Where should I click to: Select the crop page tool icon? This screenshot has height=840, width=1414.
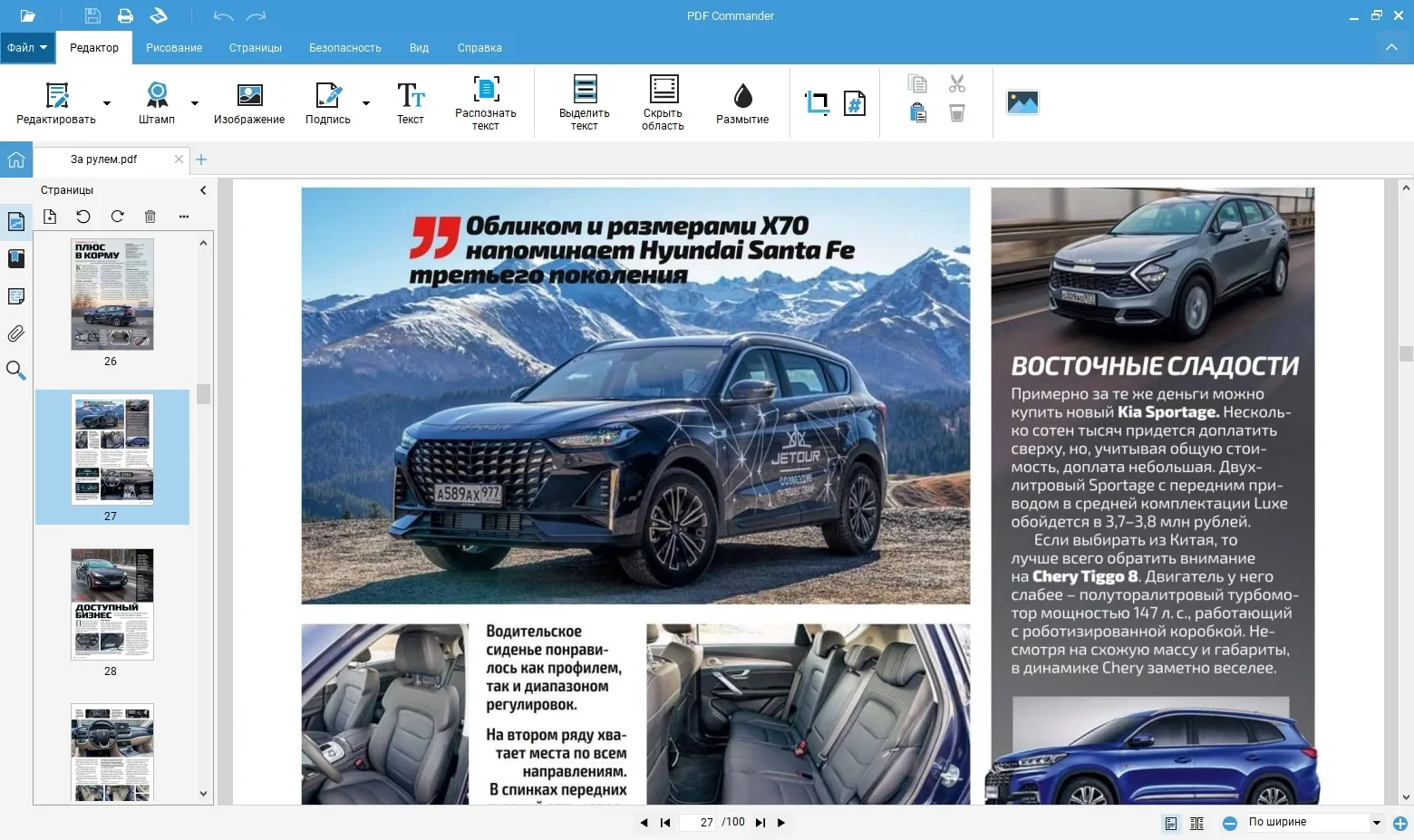pyautogui.click(x=817, y=103)
